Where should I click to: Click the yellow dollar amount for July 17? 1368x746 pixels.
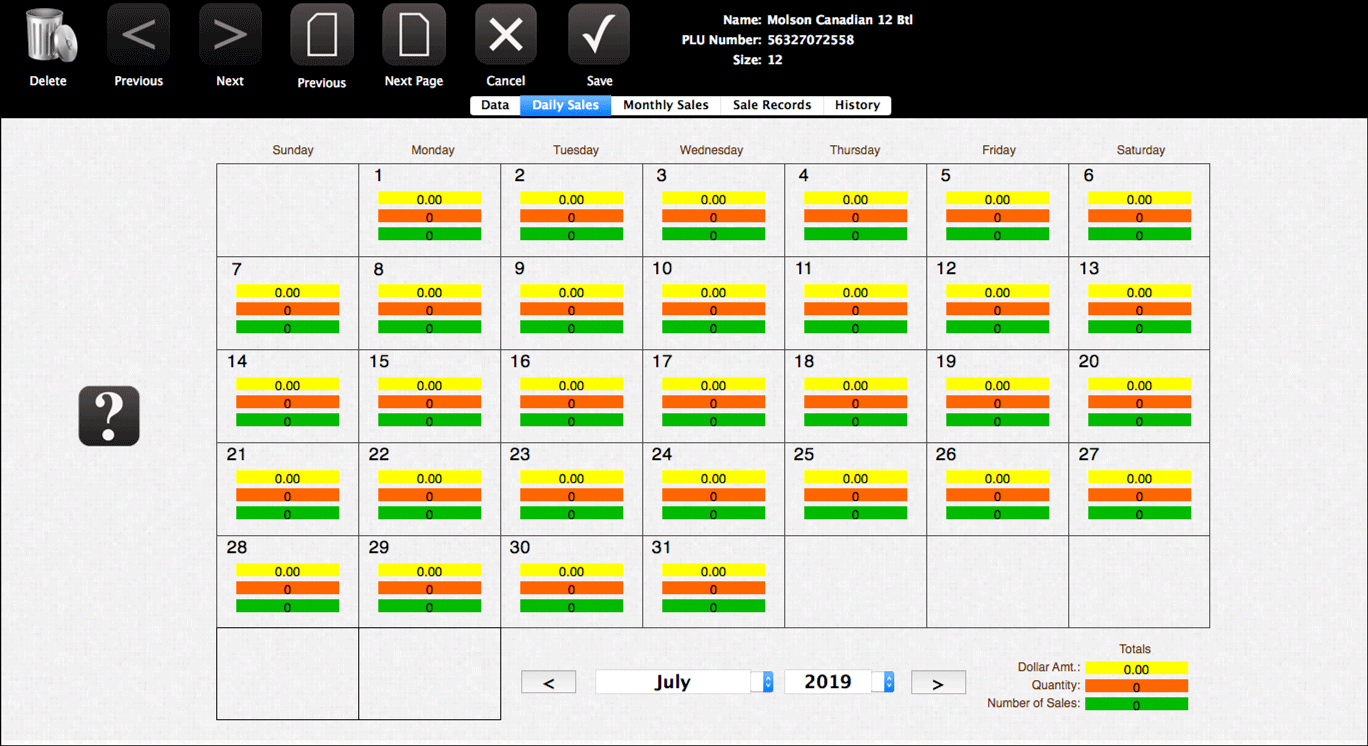[713, 385]
